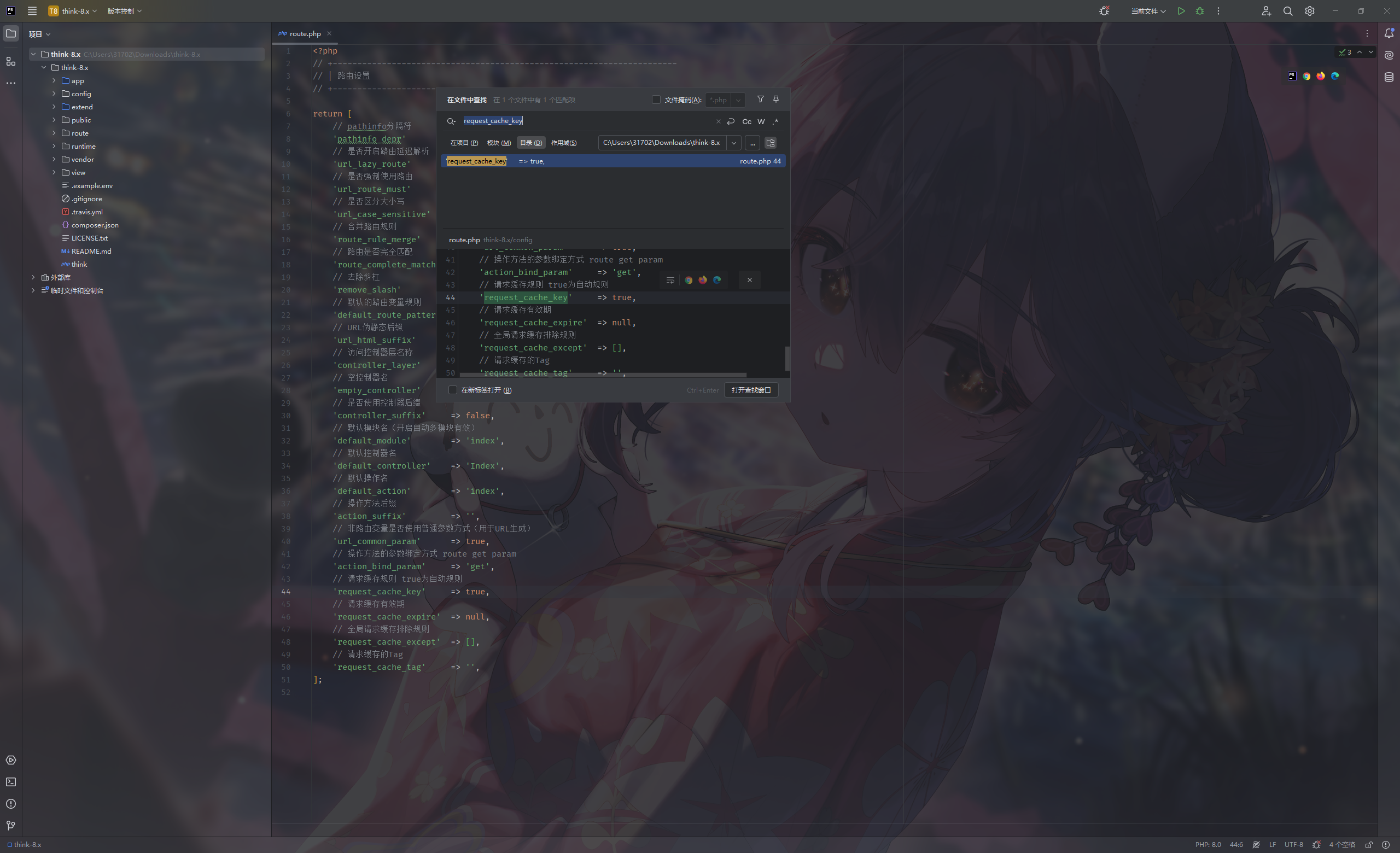
Task: Show more tool windows ellipsis
Action: 11,83
